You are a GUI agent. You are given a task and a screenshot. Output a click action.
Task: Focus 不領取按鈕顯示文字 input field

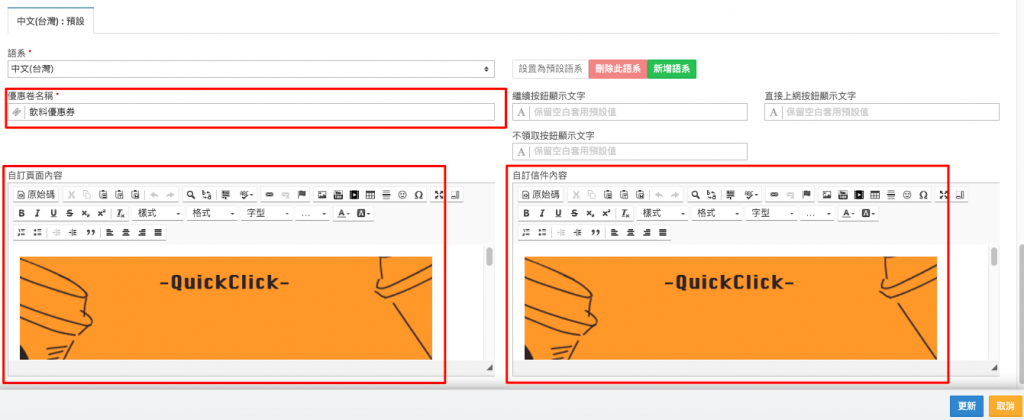pos(630,151)
